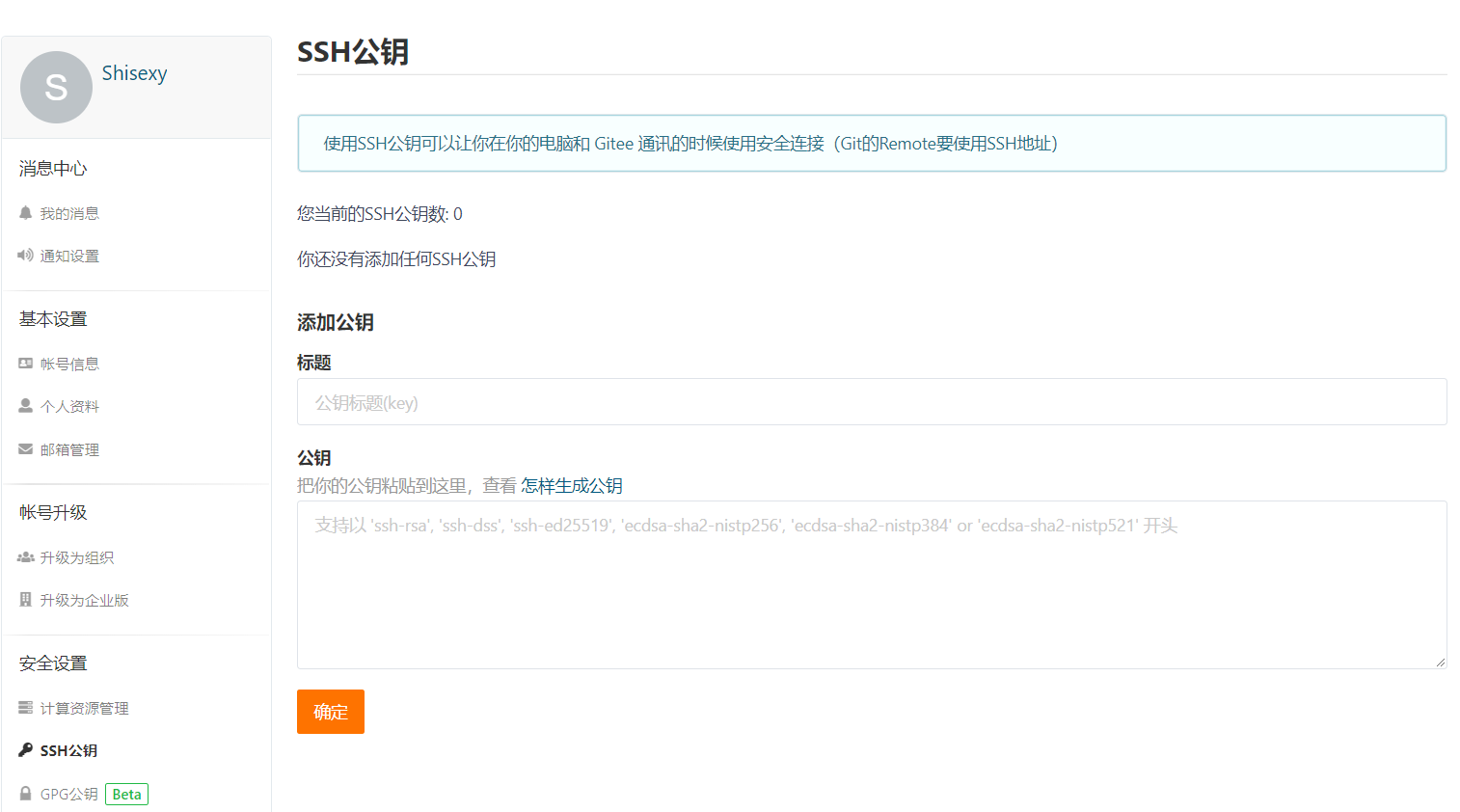Click the group icon beside 升级为组织
Viewport: 1460px width, 812px height.
point(26,557)
